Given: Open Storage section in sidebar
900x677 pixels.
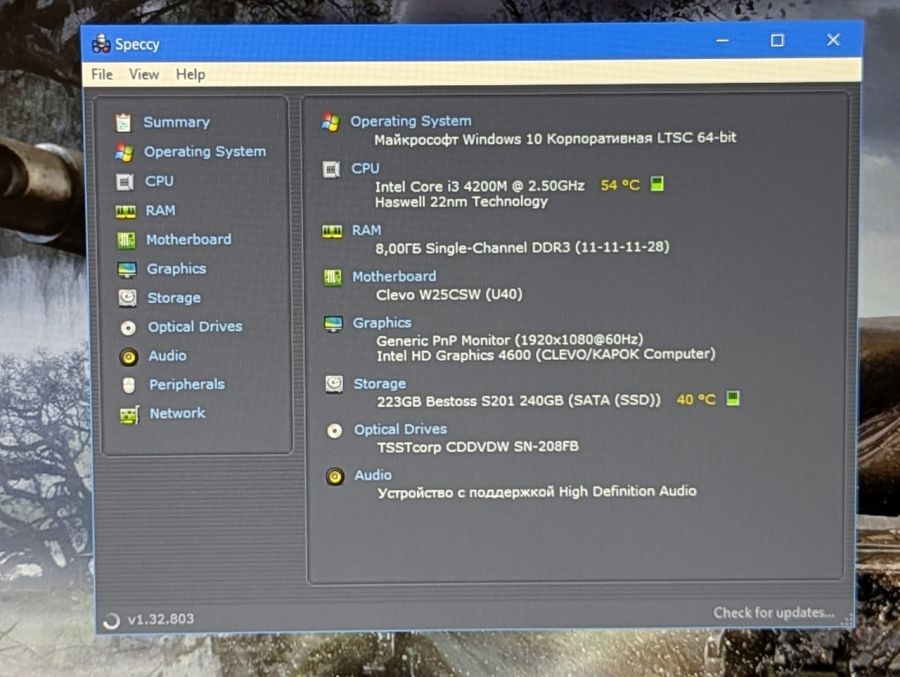Looking at the screenshot, I should pyautogui.click(x=174, y=298).
